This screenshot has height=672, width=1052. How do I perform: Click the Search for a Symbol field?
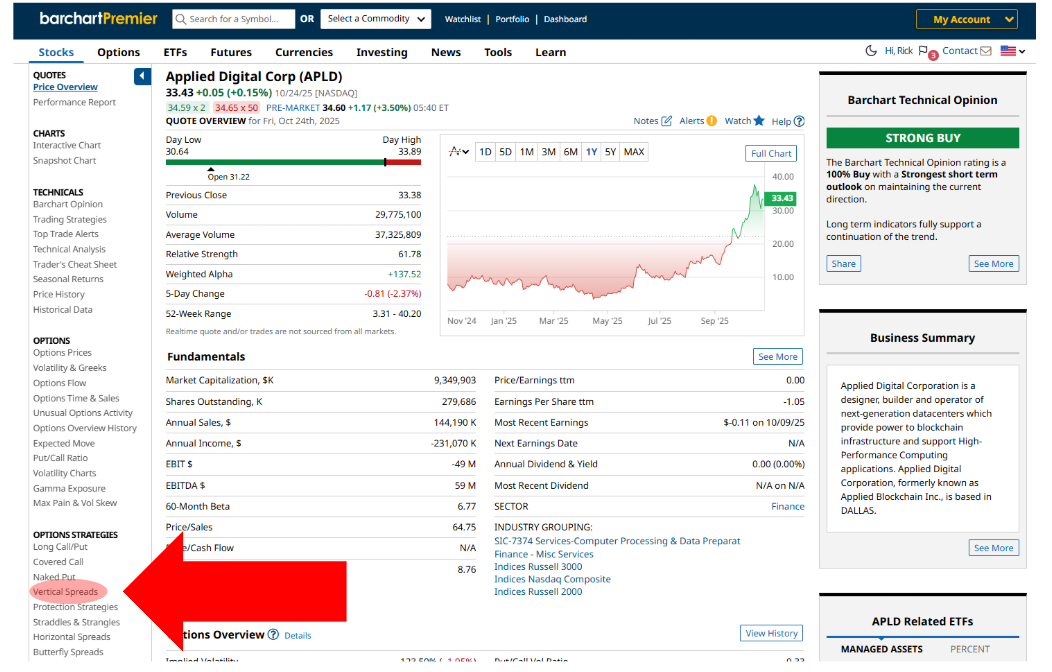click(x=240, y=19)
